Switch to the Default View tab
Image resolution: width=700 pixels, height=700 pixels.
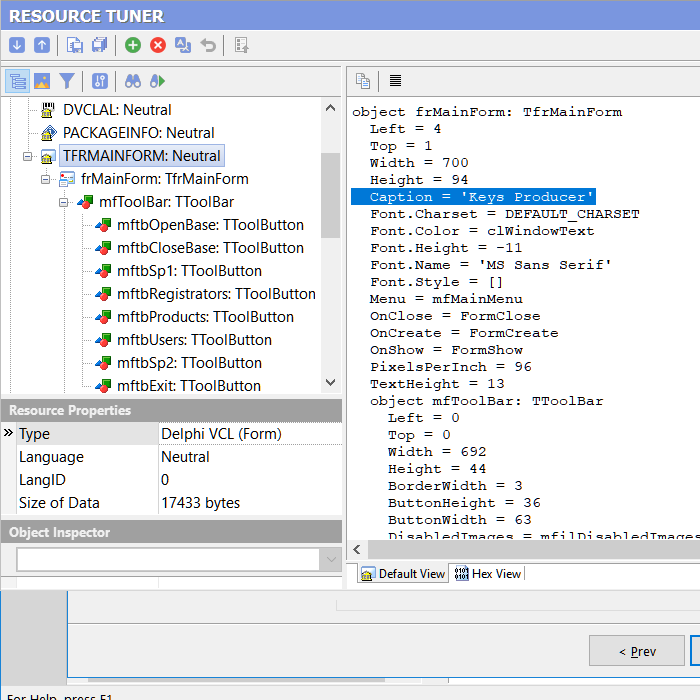click(x=403, y=574)
